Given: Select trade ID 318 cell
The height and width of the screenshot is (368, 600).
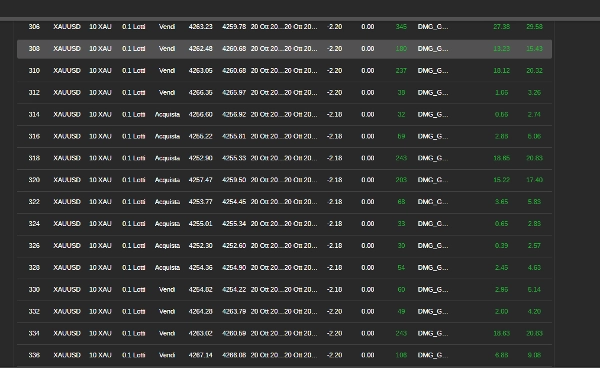Looking at the screenshot, I should [34, 158].
